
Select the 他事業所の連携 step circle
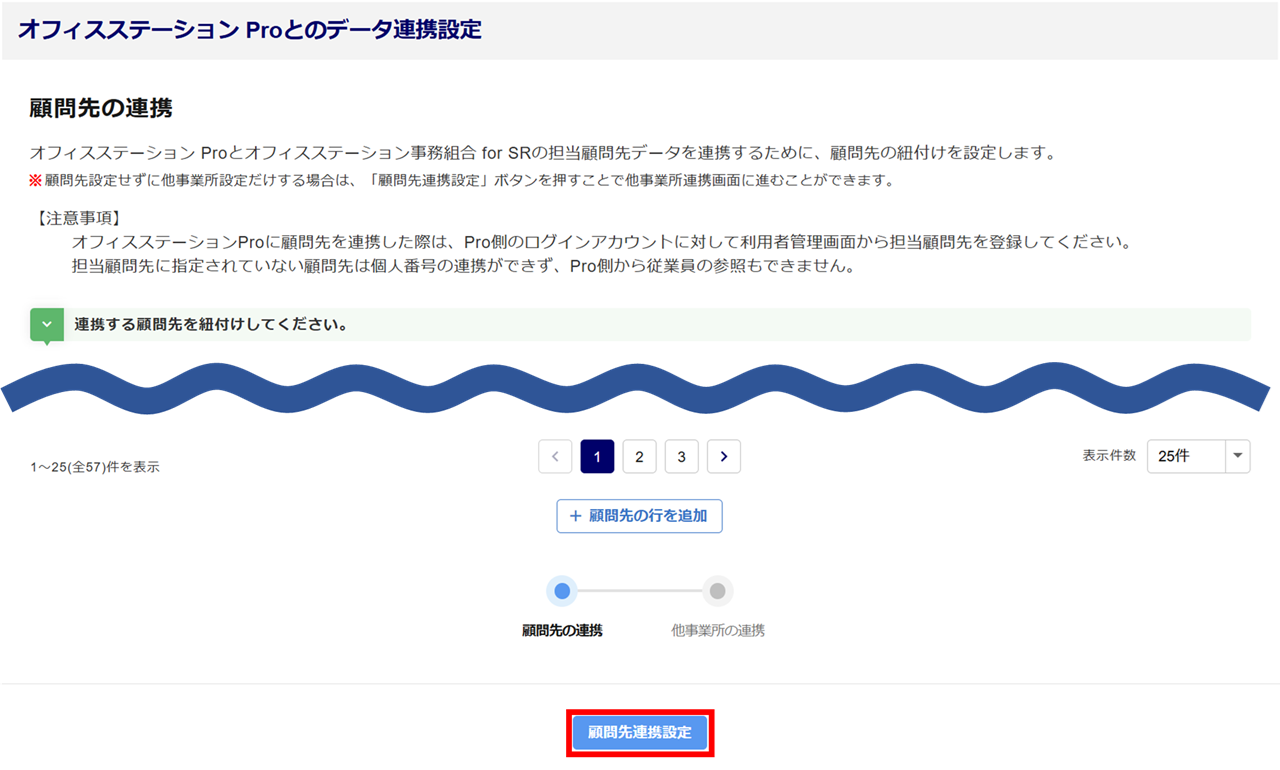pos(717,591)
